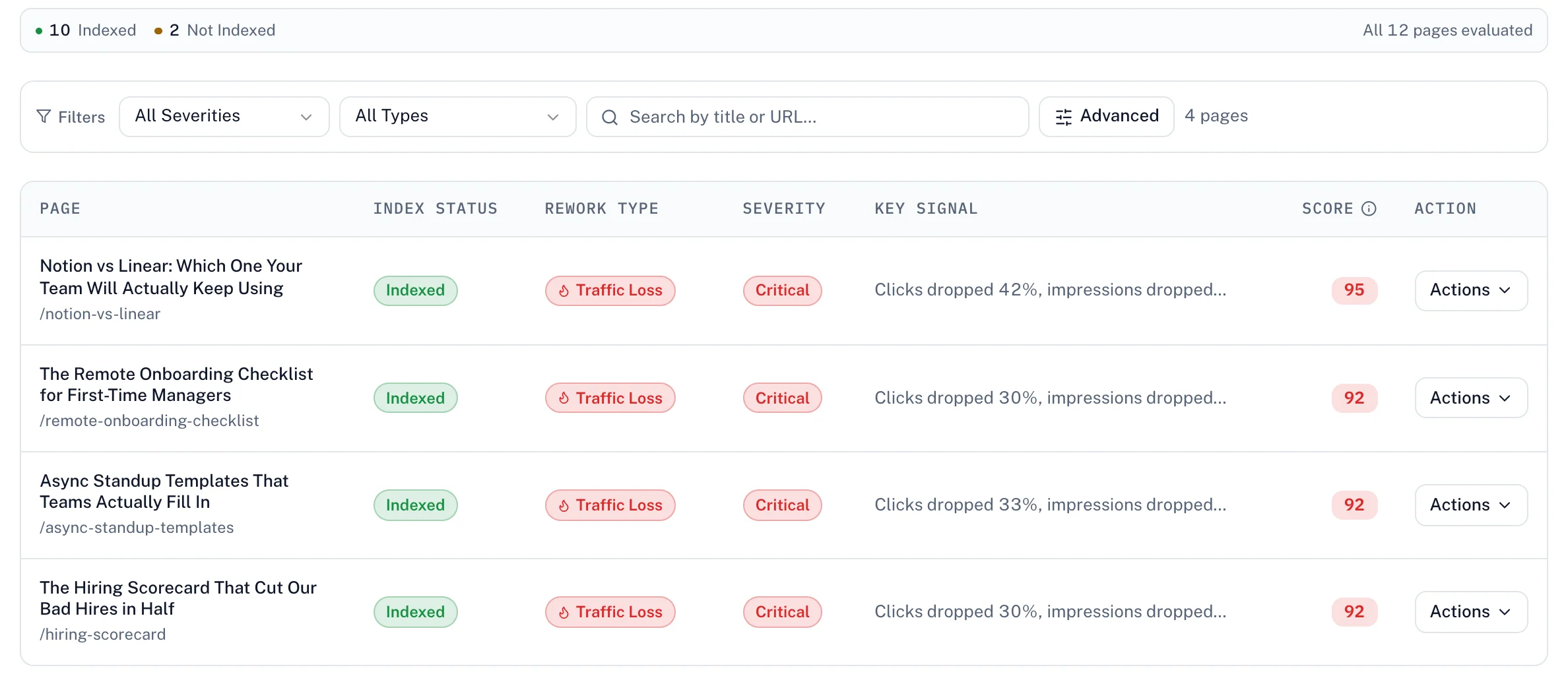This screenshot has width=1568, height=678.
Task: Click the 'Clicks dropped 33%' key signal
Action: click(1051, 505)
